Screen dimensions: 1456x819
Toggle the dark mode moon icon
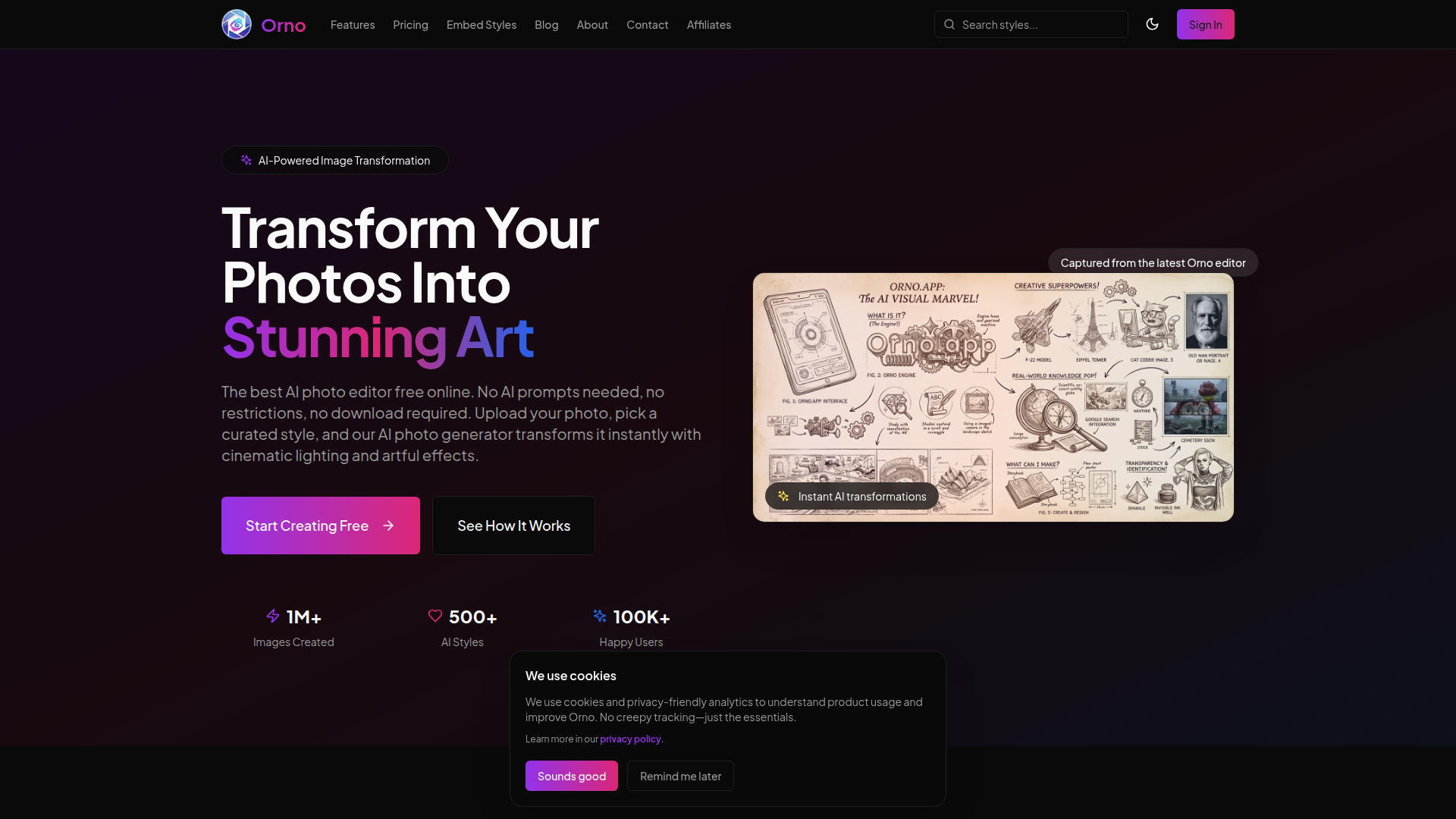(1152, 24)
